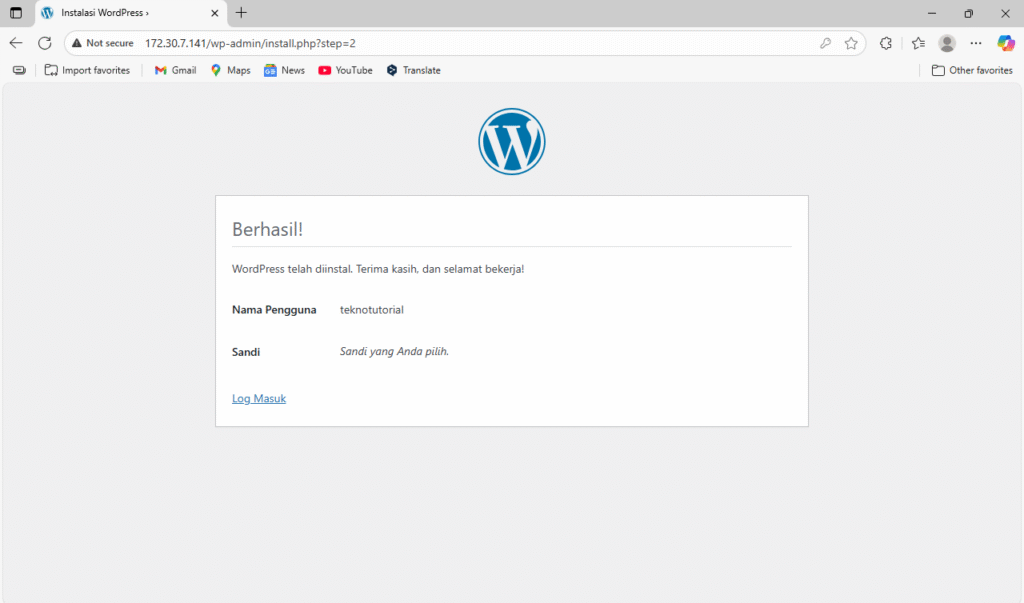The height and width of the screenshot is (603, 1024).
Task: Click Sandi yang Anda pilih text
Action: tap(394, 351)
